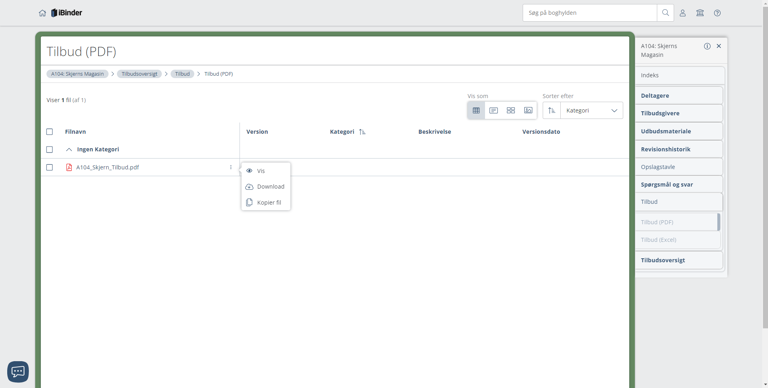The image size is (768, 388).
Task: Check the Ingen Kategori group checkbox
Action: (x=49, y=149)
